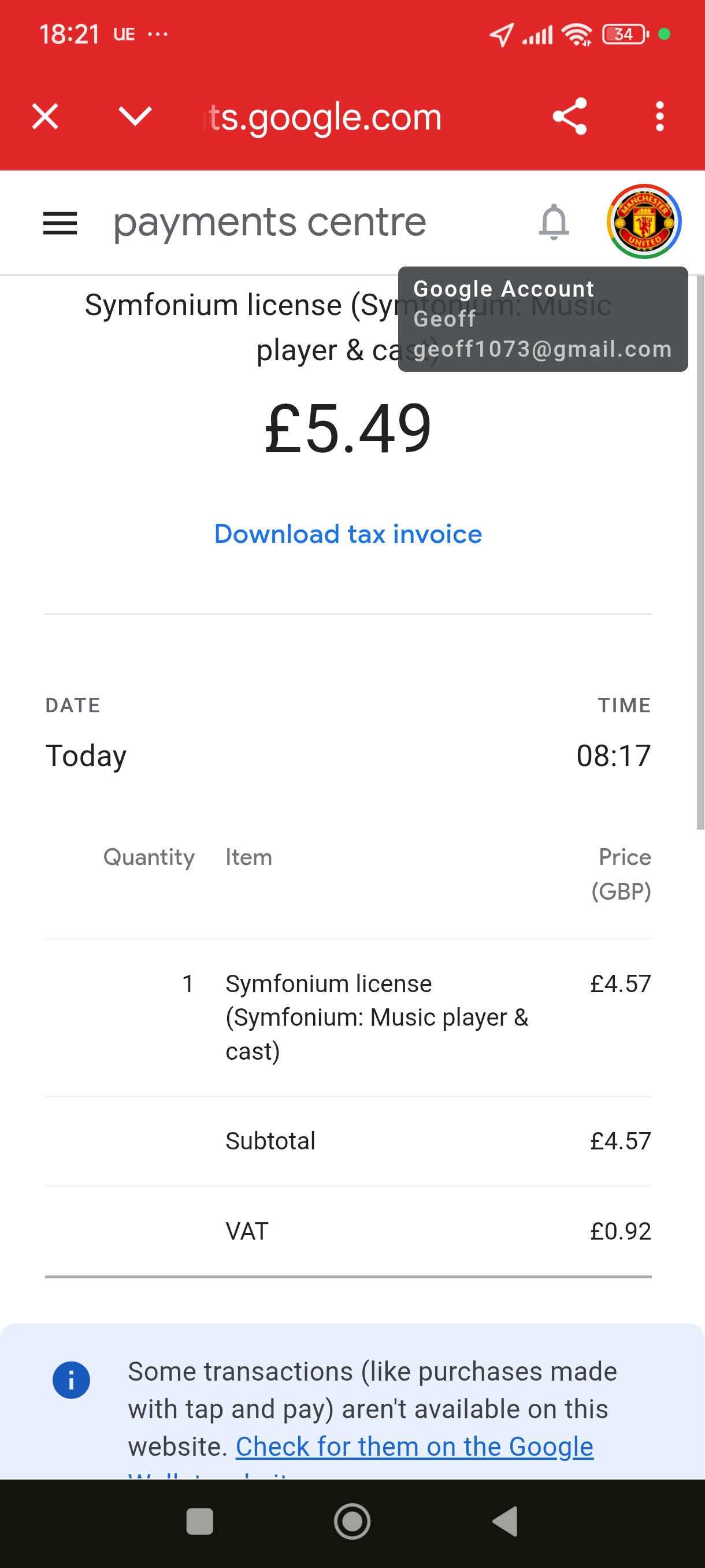
Task: Open Google Account profile avatar
Action: click(x=644, y=221)
